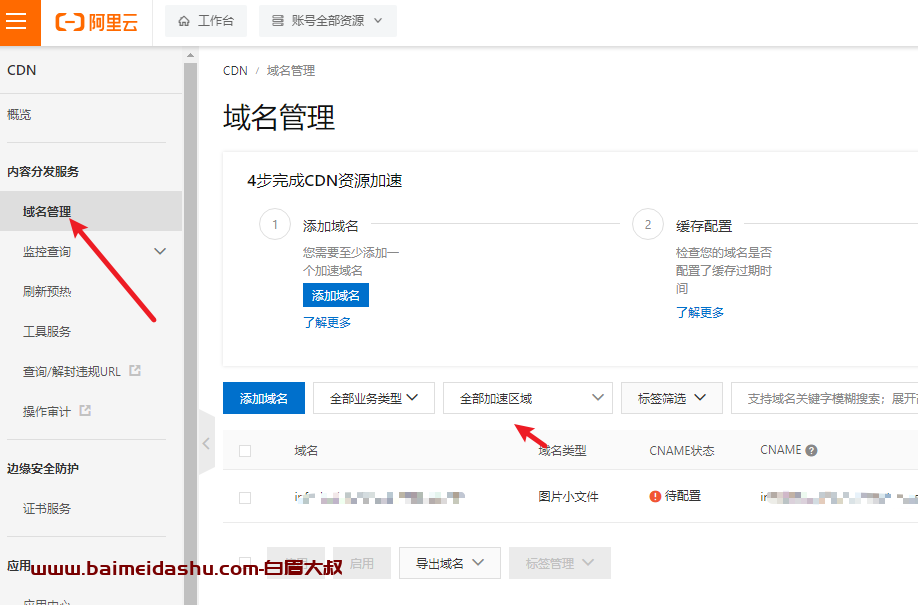Click the 内容分发服务 section heading
This screenshot has width=918, height=605.
coord(43,172)
